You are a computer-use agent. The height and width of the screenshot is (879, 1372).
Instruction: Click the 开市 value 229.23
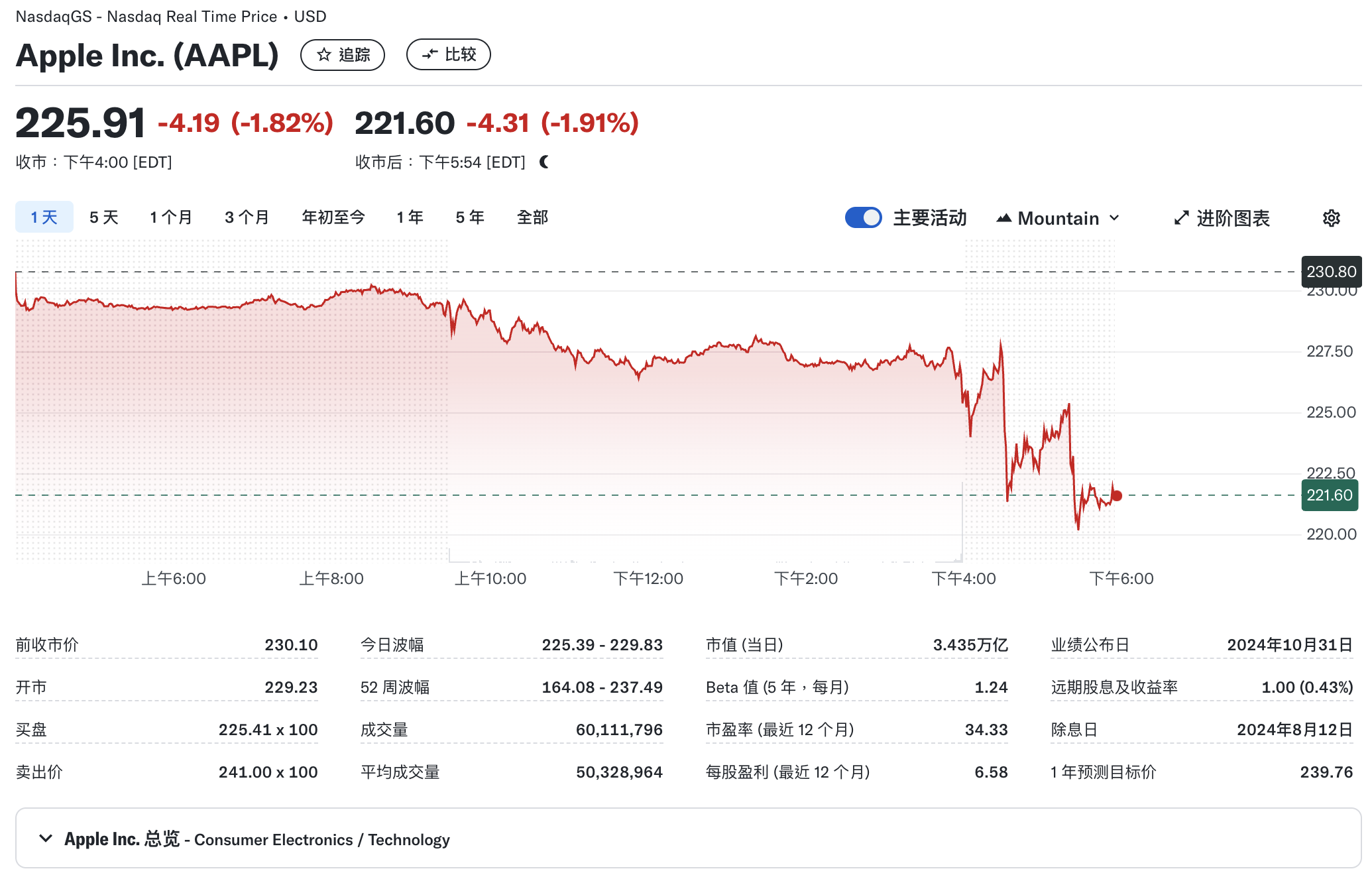coord(291,687)
